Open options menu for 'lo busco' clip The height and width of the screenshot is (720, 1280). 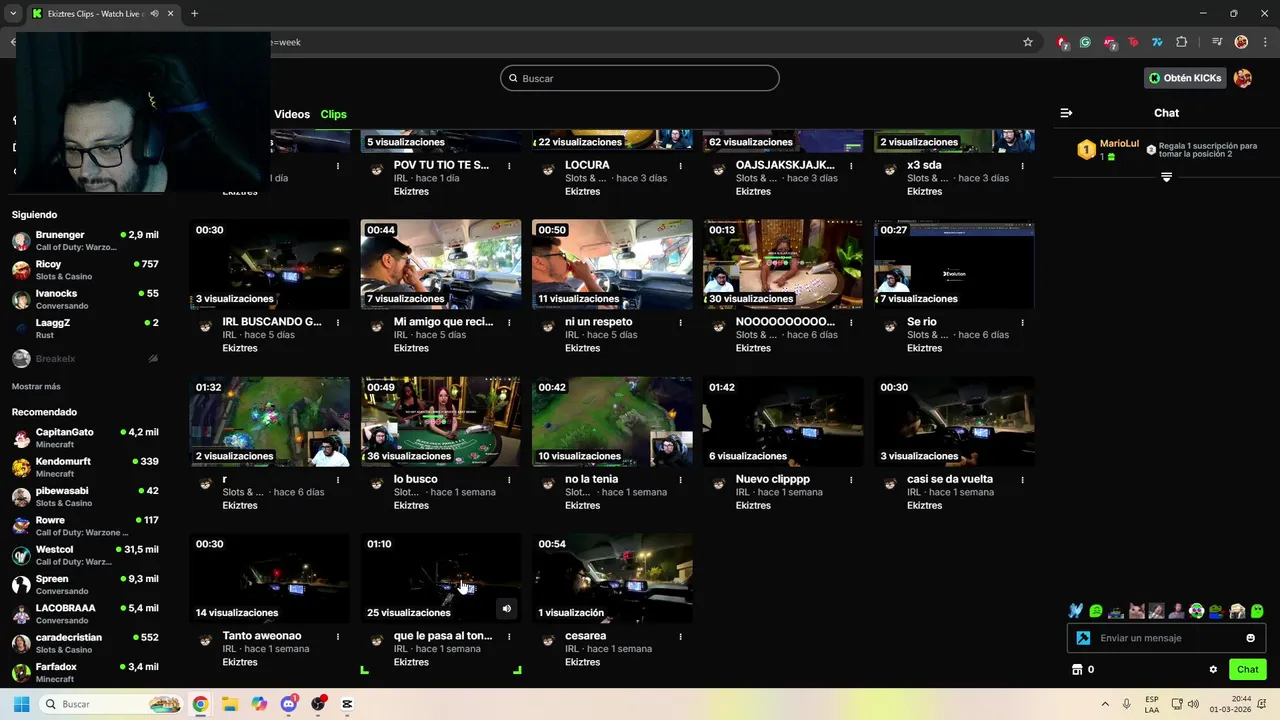pos(510,480)
